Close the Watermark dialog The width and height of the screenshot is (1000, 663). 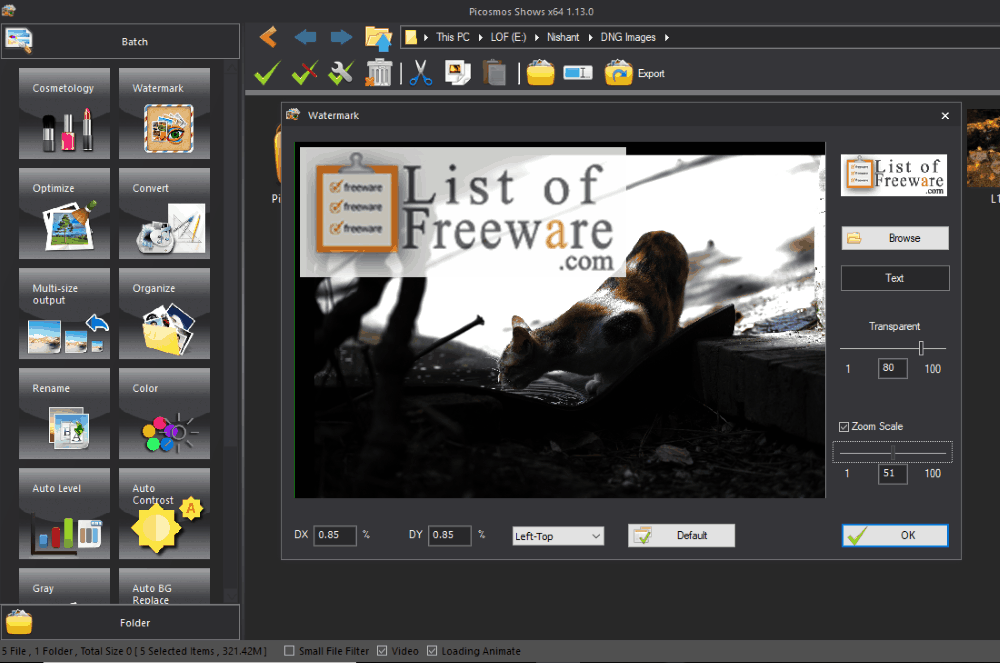945,115
